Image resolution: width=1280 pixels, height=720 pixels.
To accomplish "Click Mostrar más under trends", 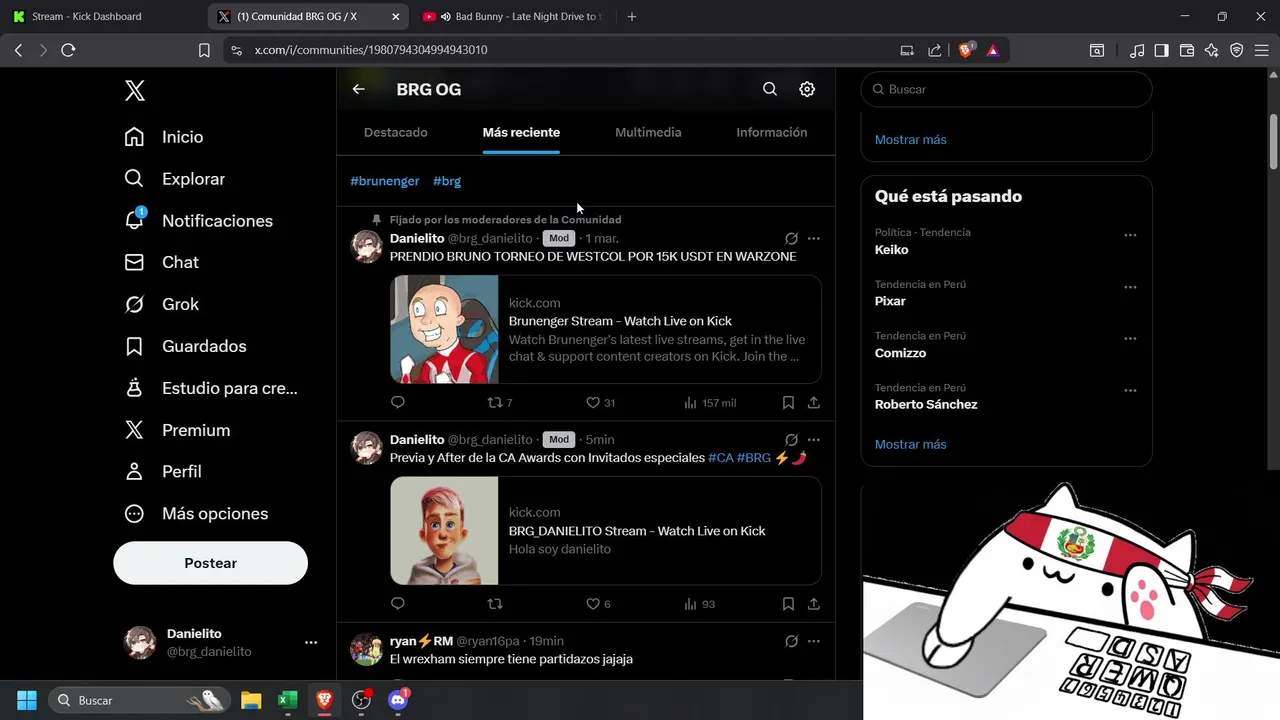I will (x=910, y=444).
